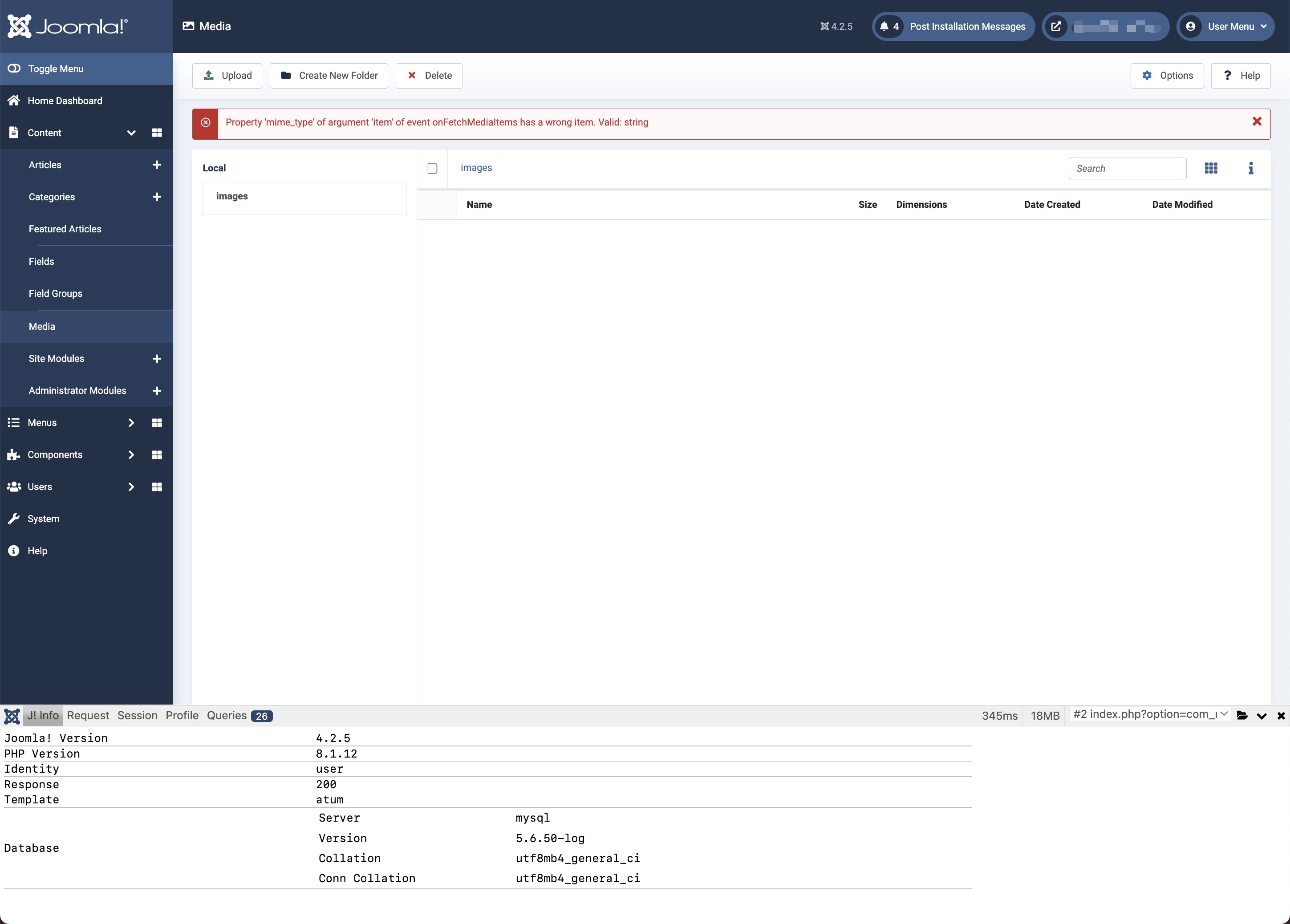Click Joomla version 4.2.5 indicator
The image size is (1290, 924).
click(x=836, y=26)
